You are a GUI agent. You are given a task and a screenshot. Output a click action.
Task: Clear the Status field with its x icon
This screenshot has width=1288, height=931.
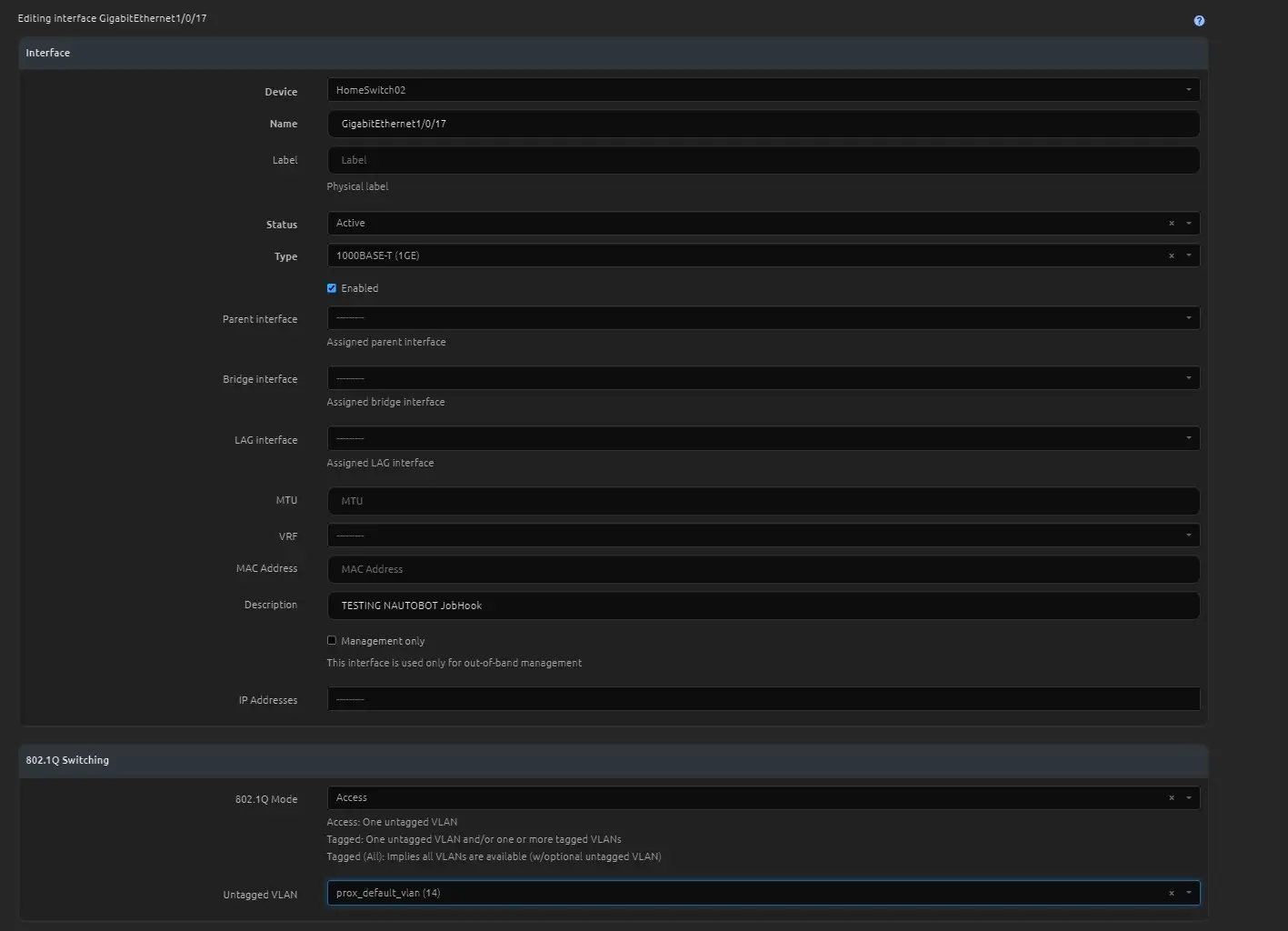pos(1171,224)
